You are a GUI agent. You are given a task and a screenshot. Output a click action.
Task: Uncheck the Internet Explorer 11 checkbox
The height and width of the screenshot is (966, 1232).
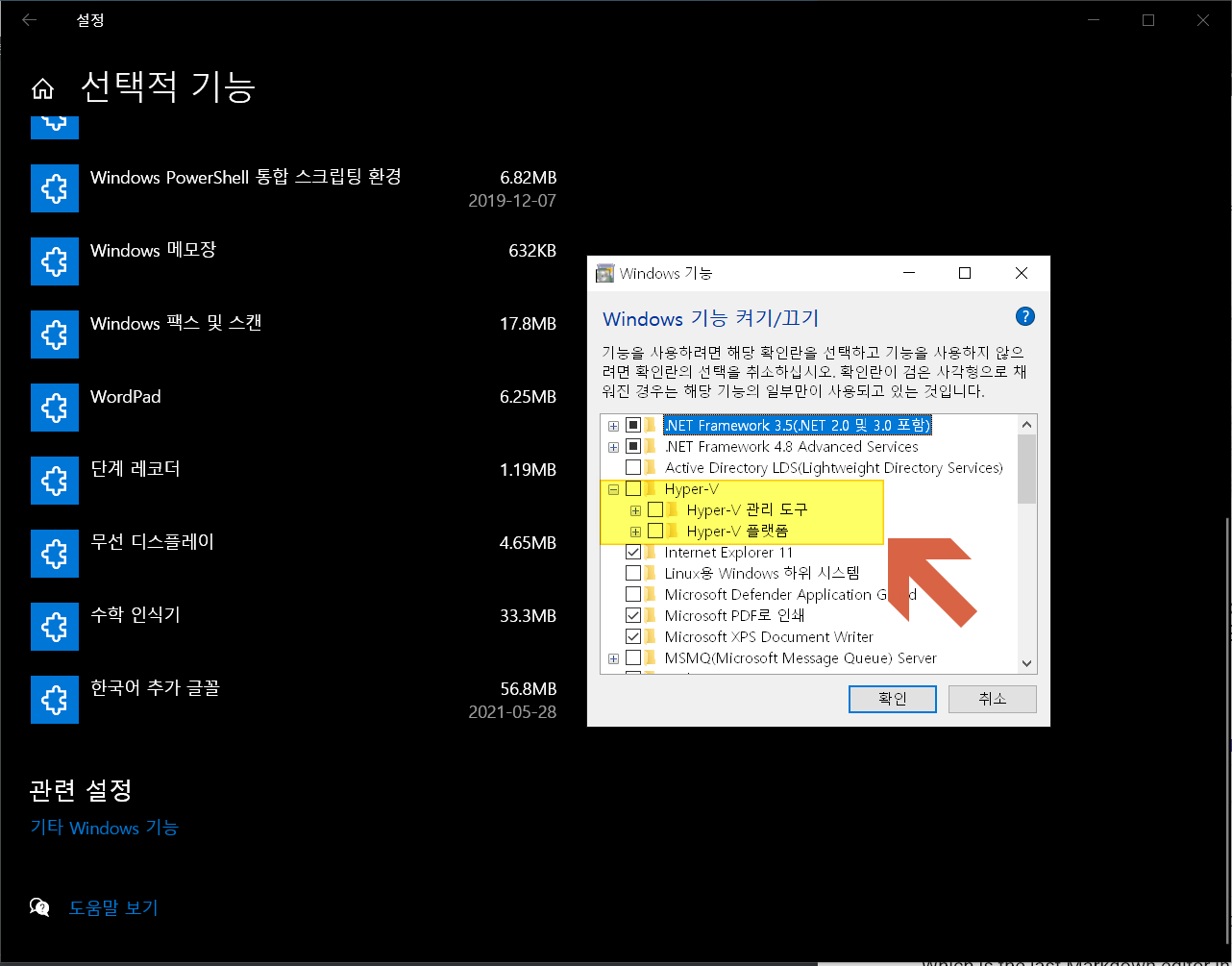pos(633,552)
